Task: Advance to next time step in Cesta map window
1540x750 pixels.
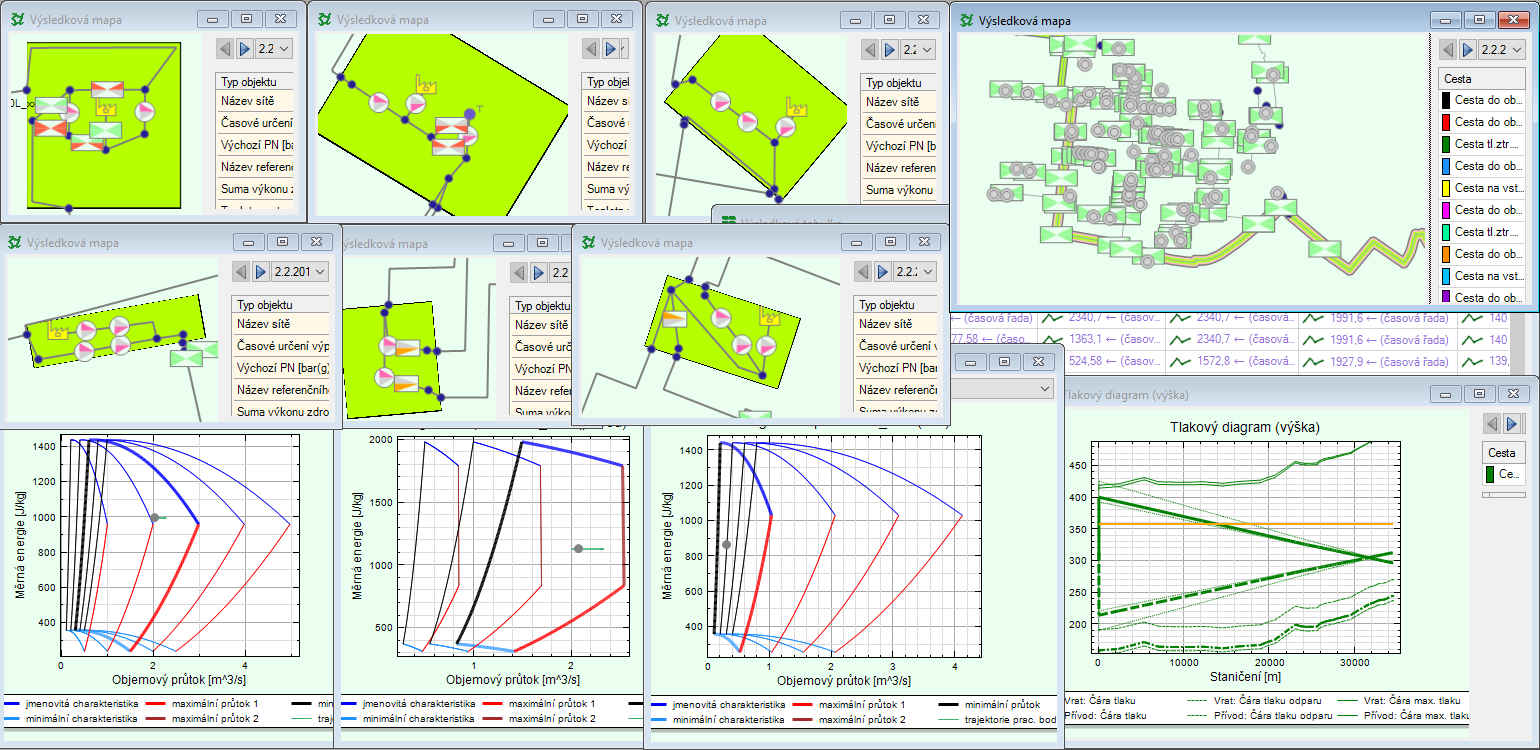Action: click(1468, 49)
